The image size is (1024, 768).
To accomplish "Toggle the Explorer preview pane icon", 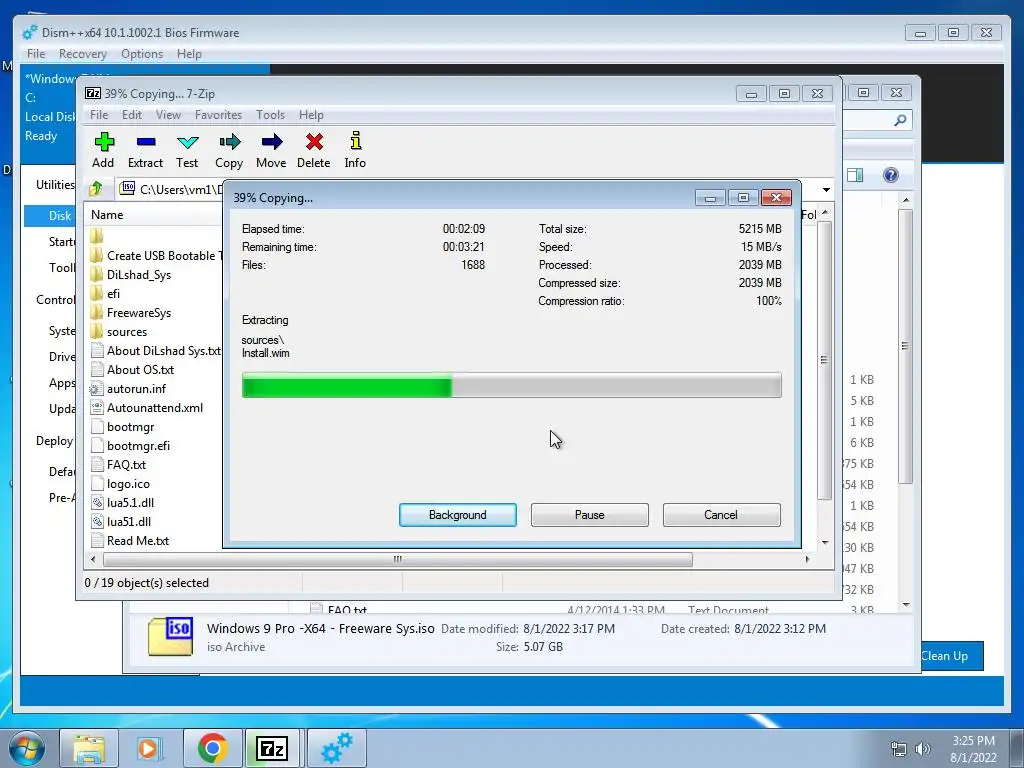I will point(855,175).
